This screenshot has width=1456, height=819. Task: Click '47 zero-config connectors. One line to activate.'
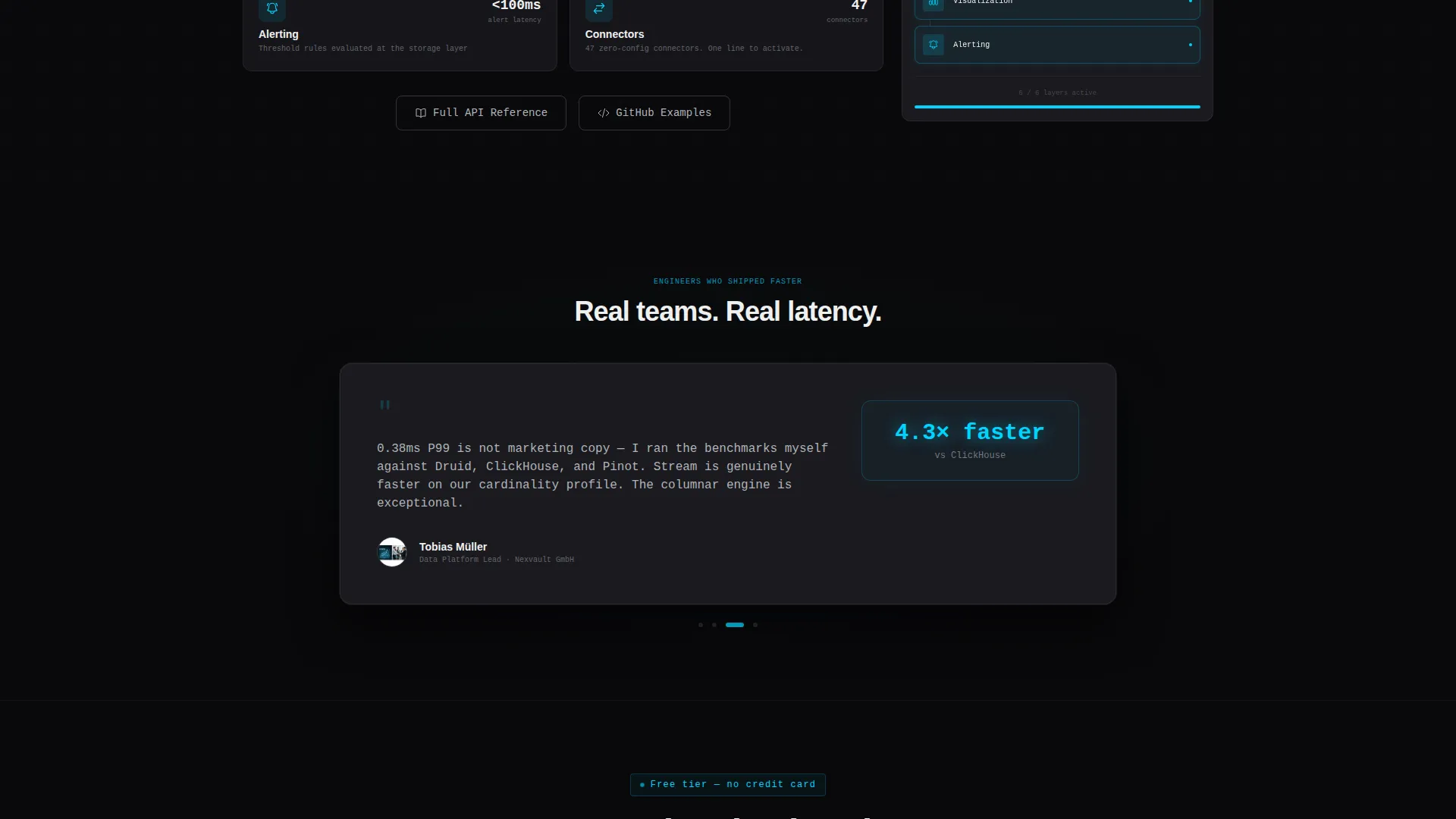pos(694,49)
